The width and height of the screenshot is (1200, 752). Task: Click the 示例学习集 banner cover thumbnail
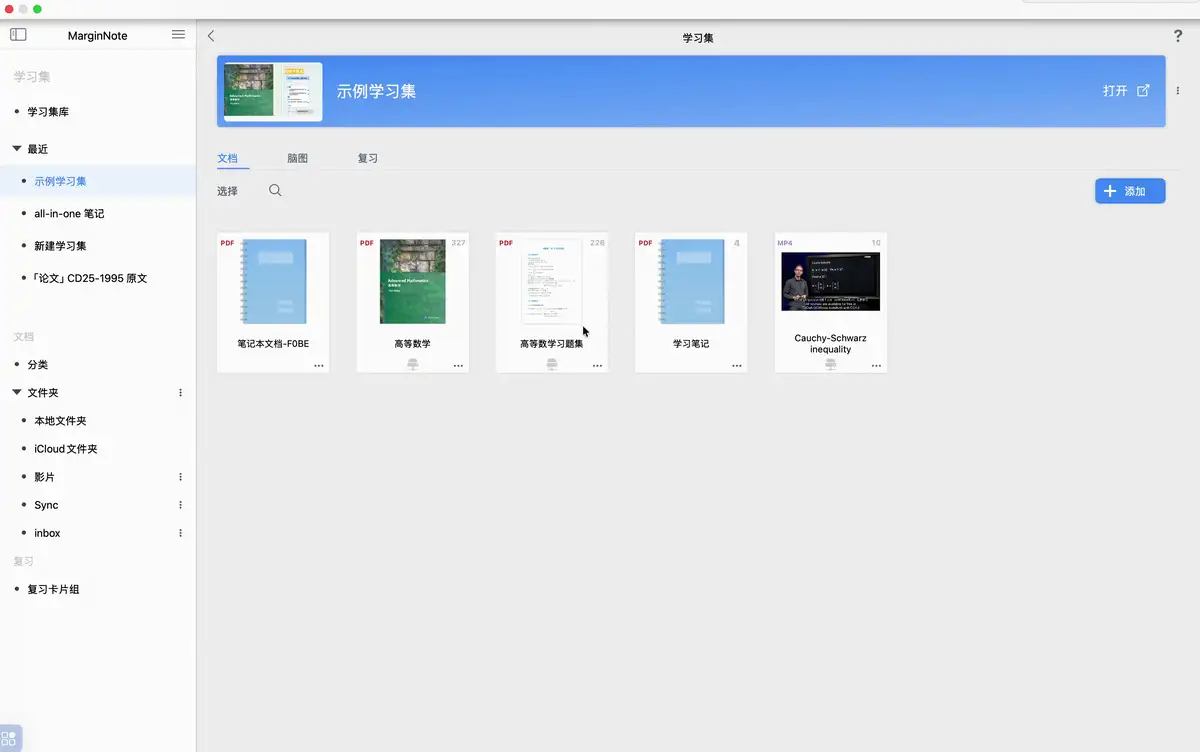point(273,91)
